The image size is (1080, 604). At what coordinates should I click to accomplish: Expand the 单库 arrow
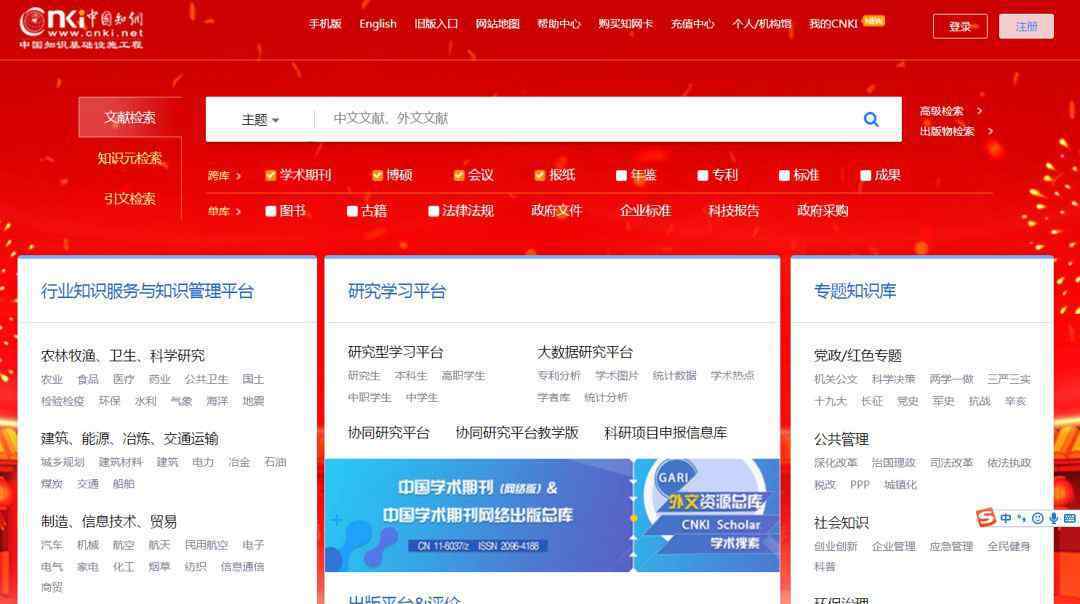[238, 211]
